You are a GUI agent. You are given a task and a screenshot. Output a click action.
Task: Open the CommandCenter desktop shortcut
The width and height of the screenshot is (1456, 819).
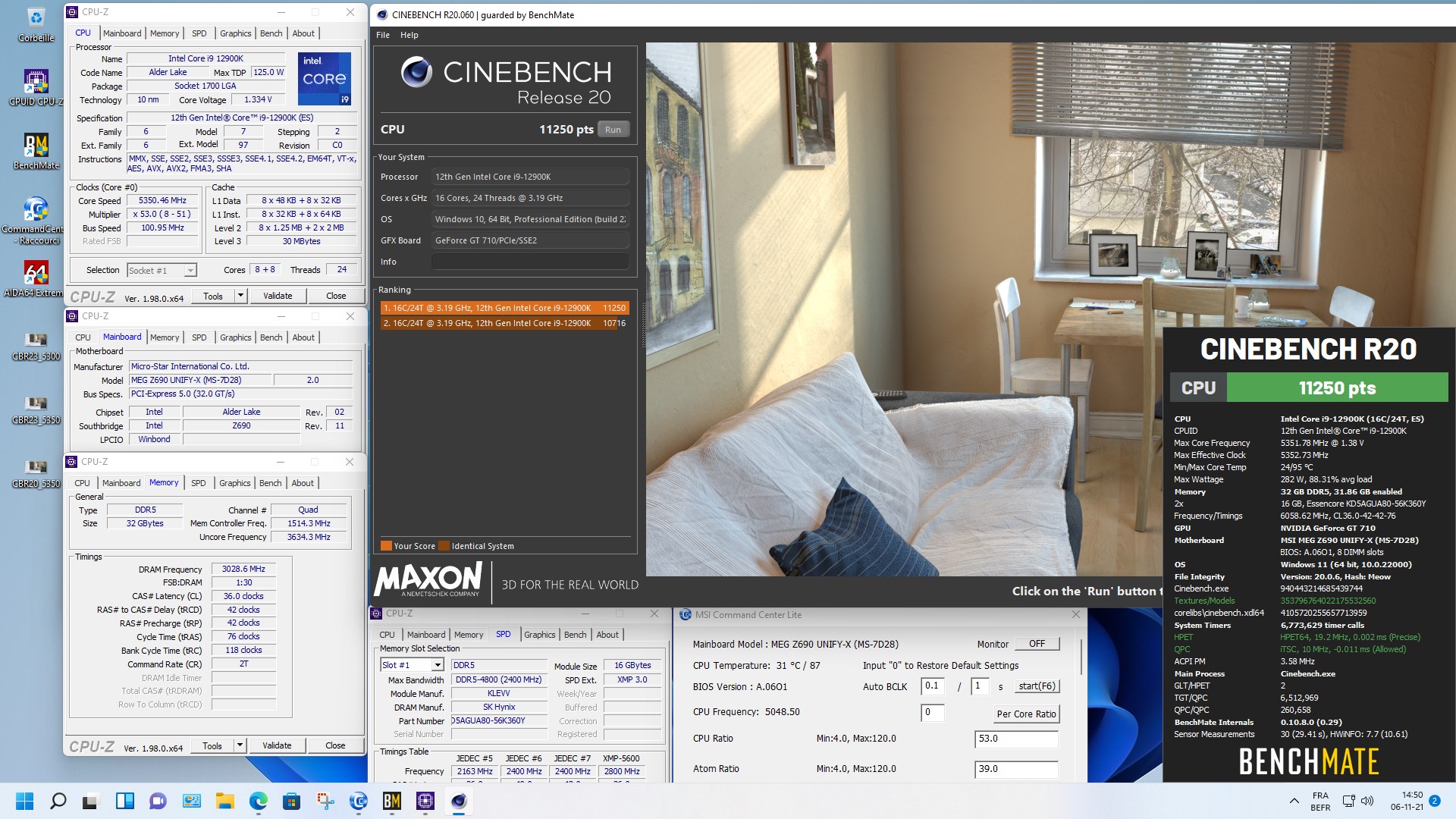tap(36, 221)
